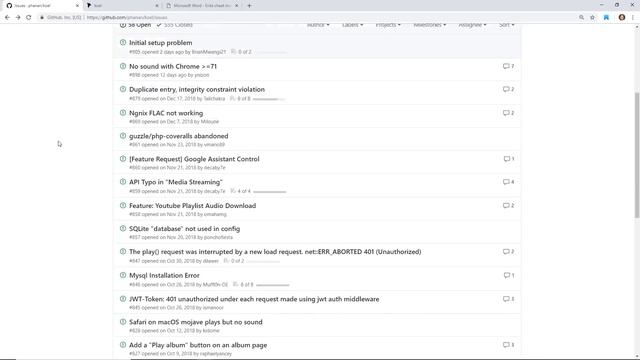The height and width of the screenshot is (360, 640).
Task: Close the GitHub Issues tab
Action: [x=78, y=6]
